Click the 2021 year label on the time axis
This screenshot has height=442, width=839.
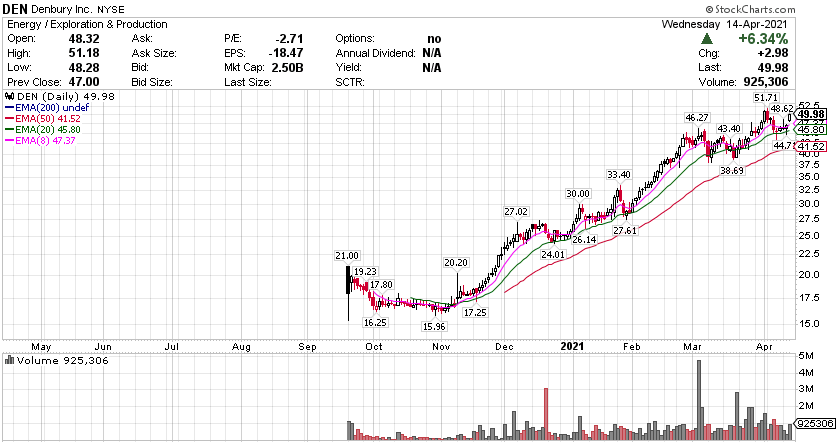click(572, 346)
